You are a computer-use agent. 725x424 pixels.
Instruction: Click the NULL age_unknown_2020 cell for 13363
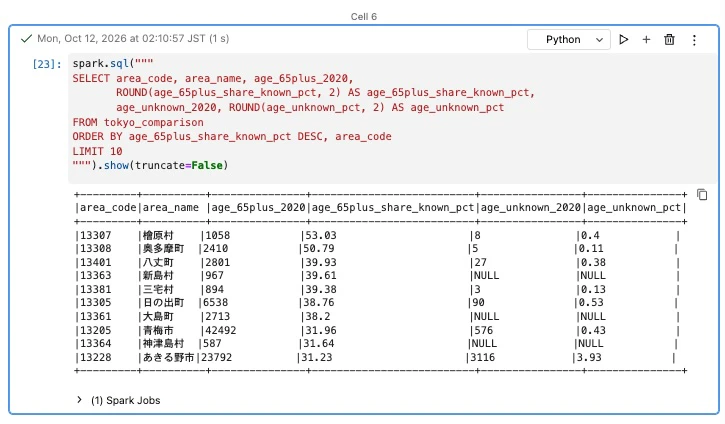[x=486, y=275]
